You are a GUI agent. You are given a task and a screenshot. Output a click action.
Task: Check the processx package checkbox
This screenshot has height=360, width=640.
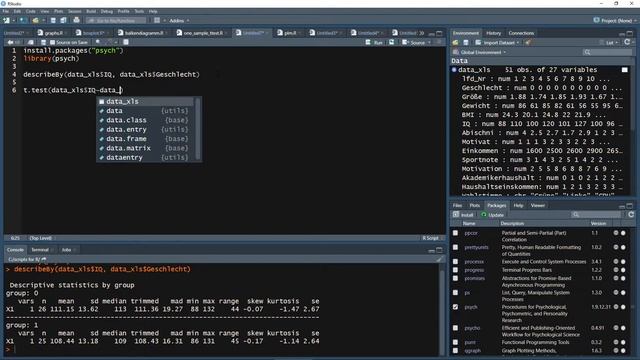pos(456,262)
